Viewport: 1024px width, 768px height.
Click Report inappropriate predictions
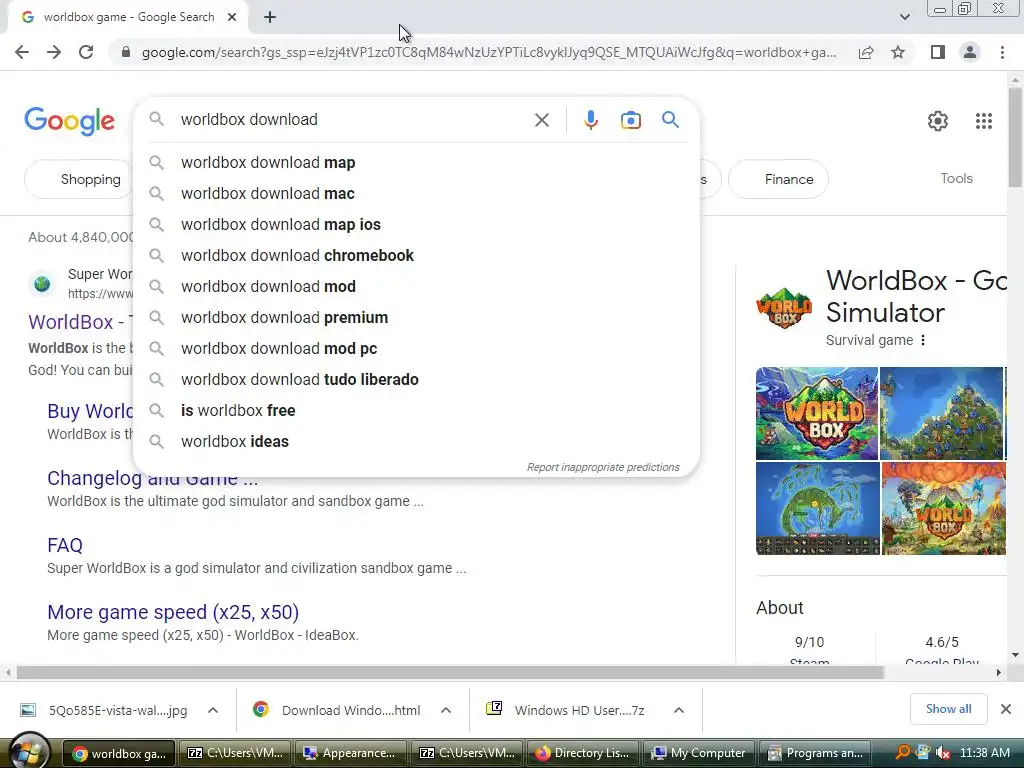[603, 468]
